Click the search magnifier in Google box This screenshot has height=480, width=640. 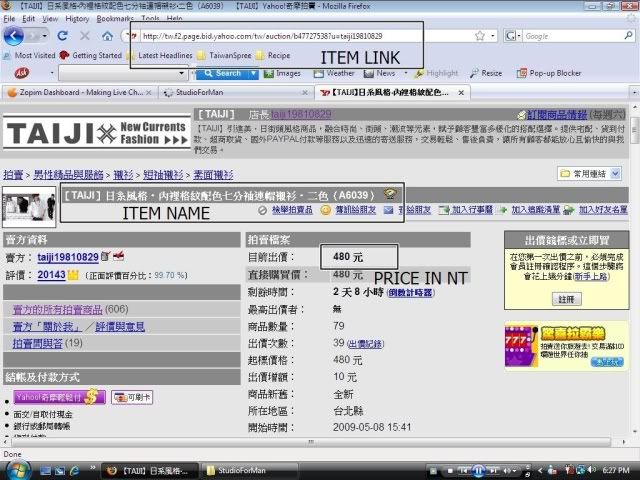coord(628,36)
